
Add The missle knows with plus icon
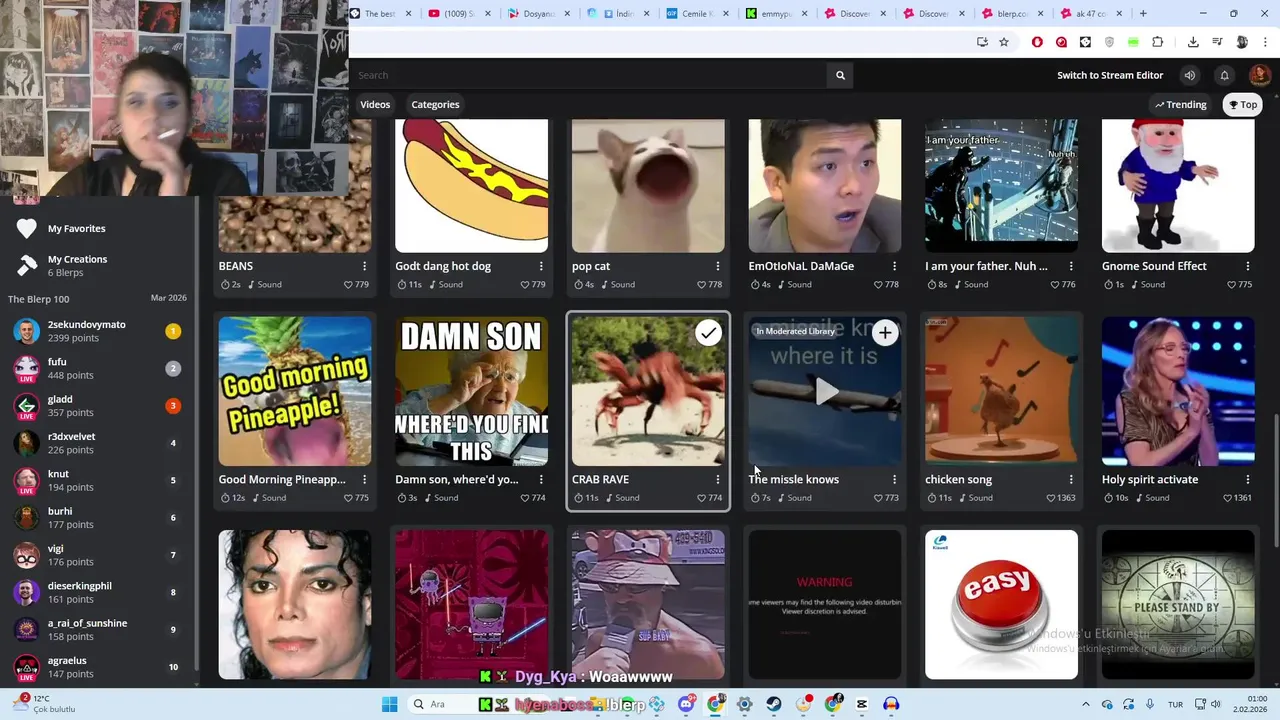click(885, 333)
